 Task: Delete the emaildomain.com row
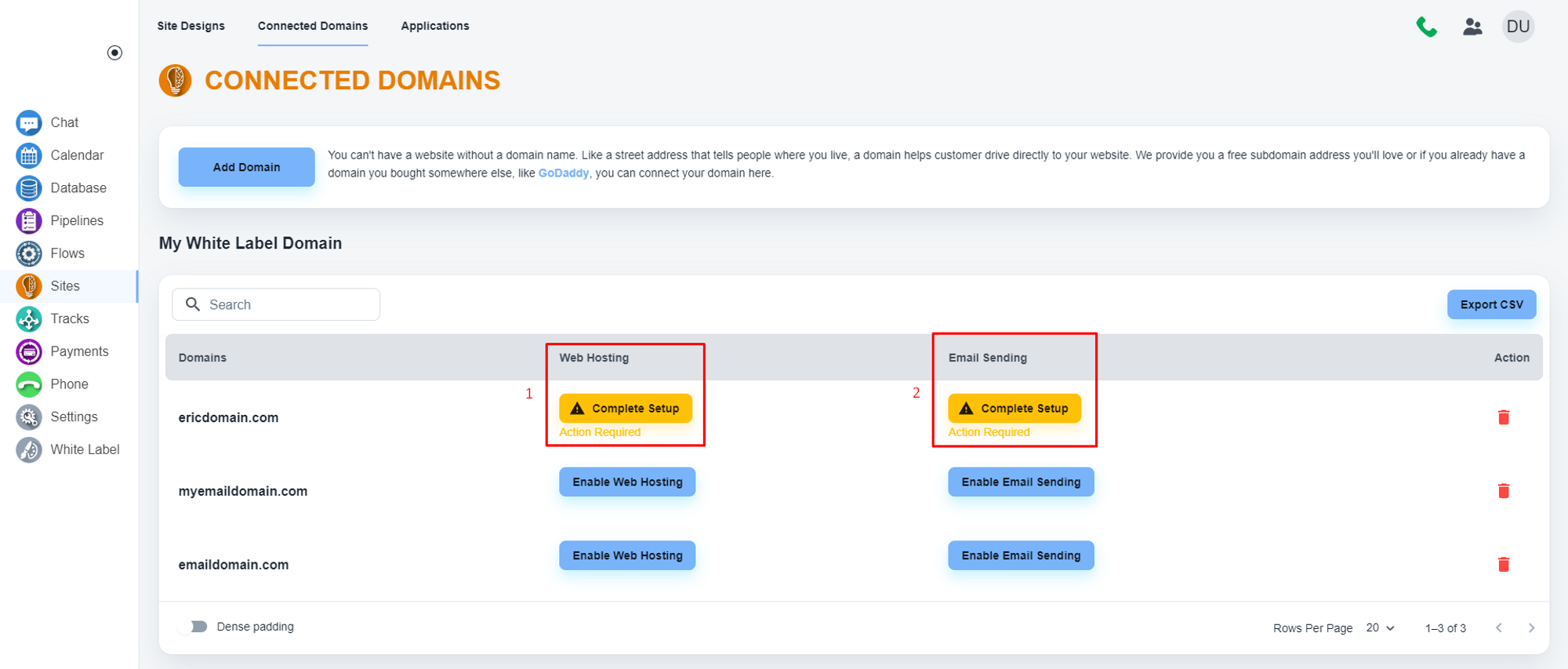coord(1503,565)
